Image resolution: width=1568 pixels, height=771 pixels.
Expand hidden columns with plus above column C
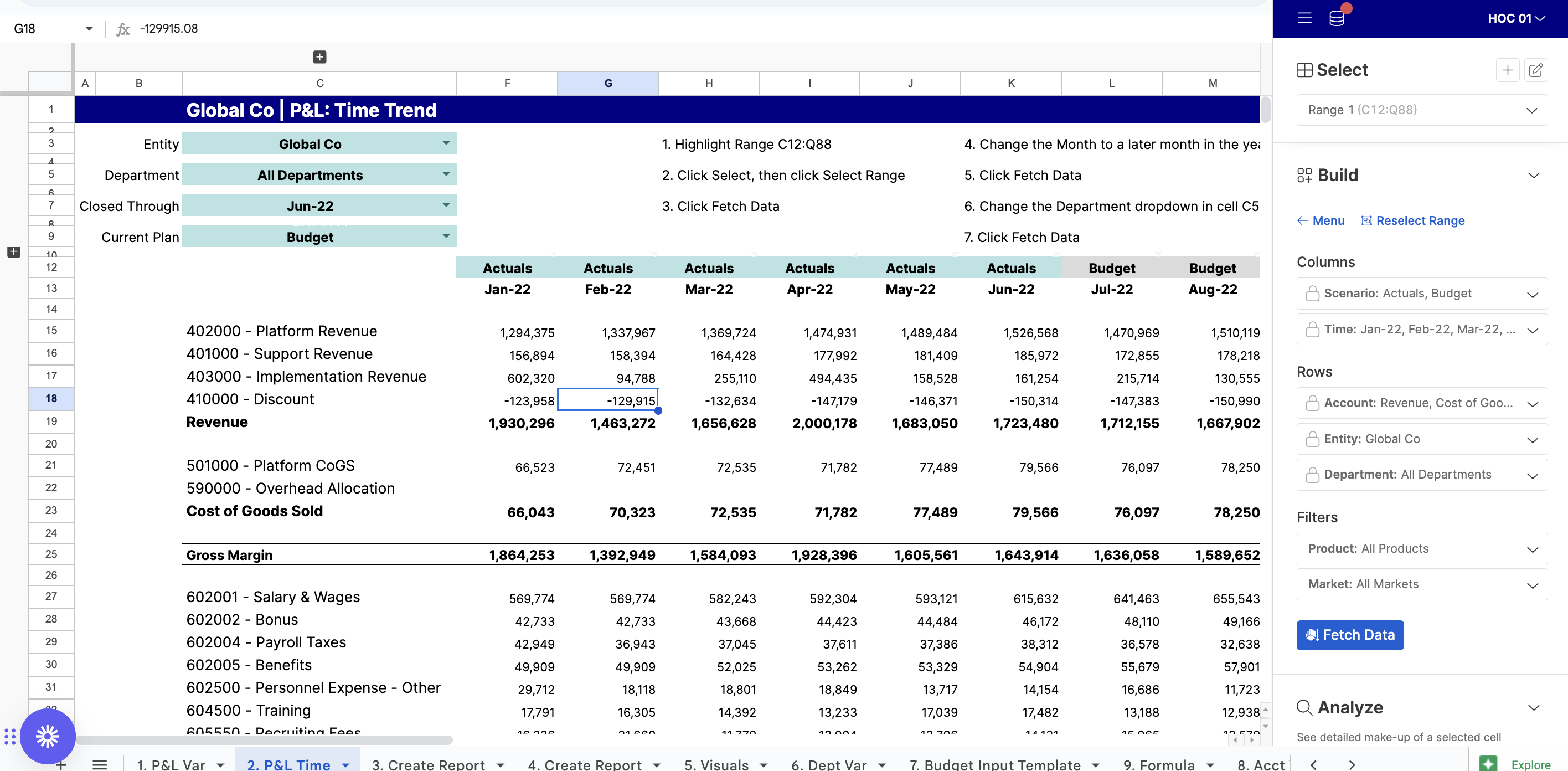319,57
